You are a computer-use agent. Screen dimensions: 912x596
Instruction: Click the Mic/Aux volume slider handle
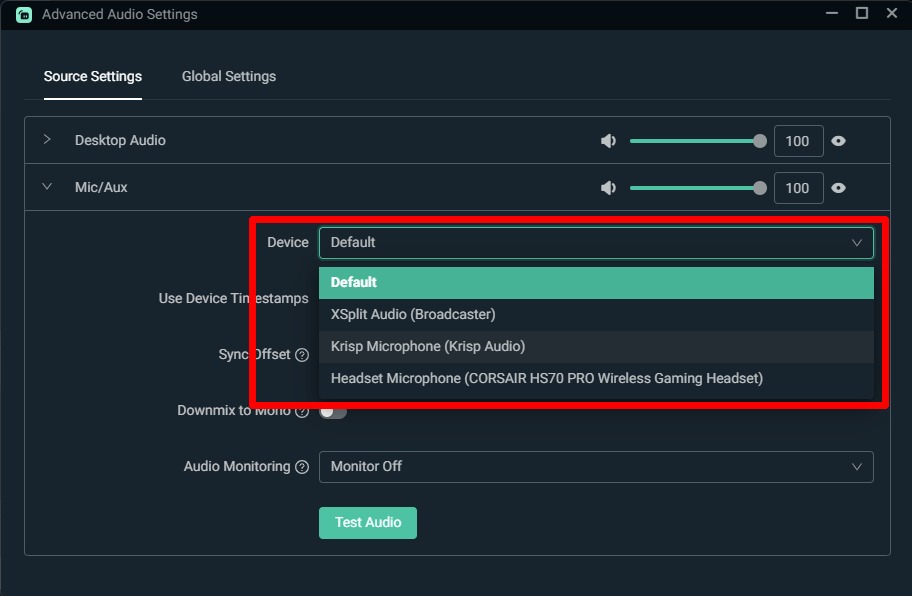[758, 187]
